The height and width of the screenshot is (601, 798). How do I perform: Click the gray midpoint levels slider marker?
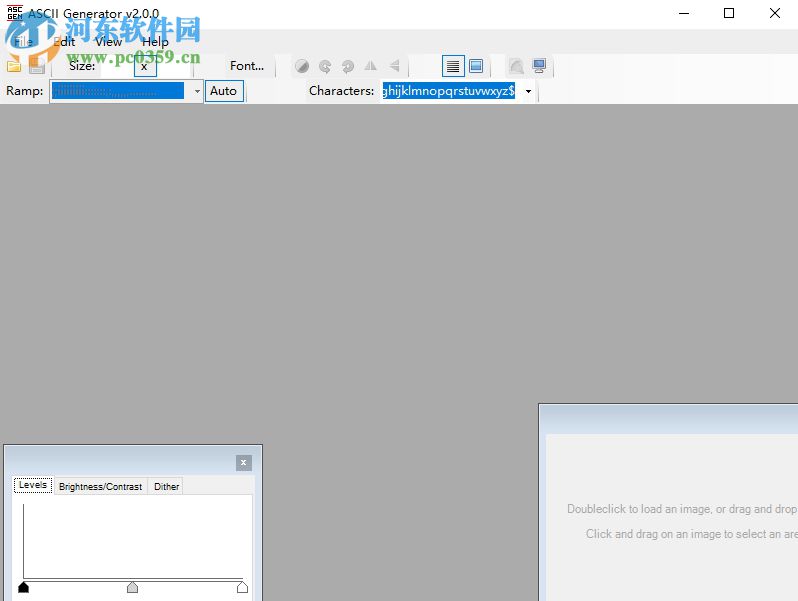click(132, 587)
